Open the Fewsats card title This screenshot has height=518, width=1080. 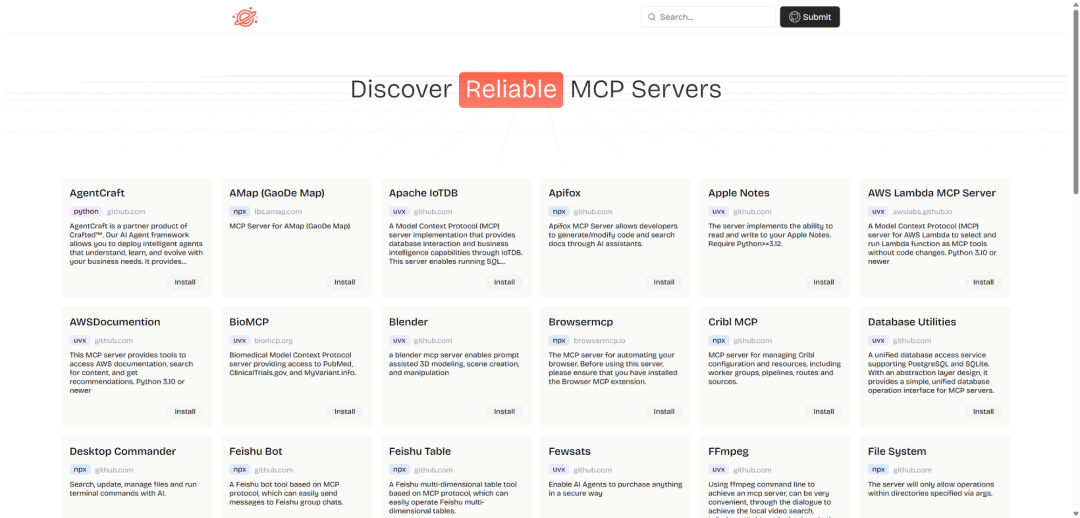(x=570, y=451)
